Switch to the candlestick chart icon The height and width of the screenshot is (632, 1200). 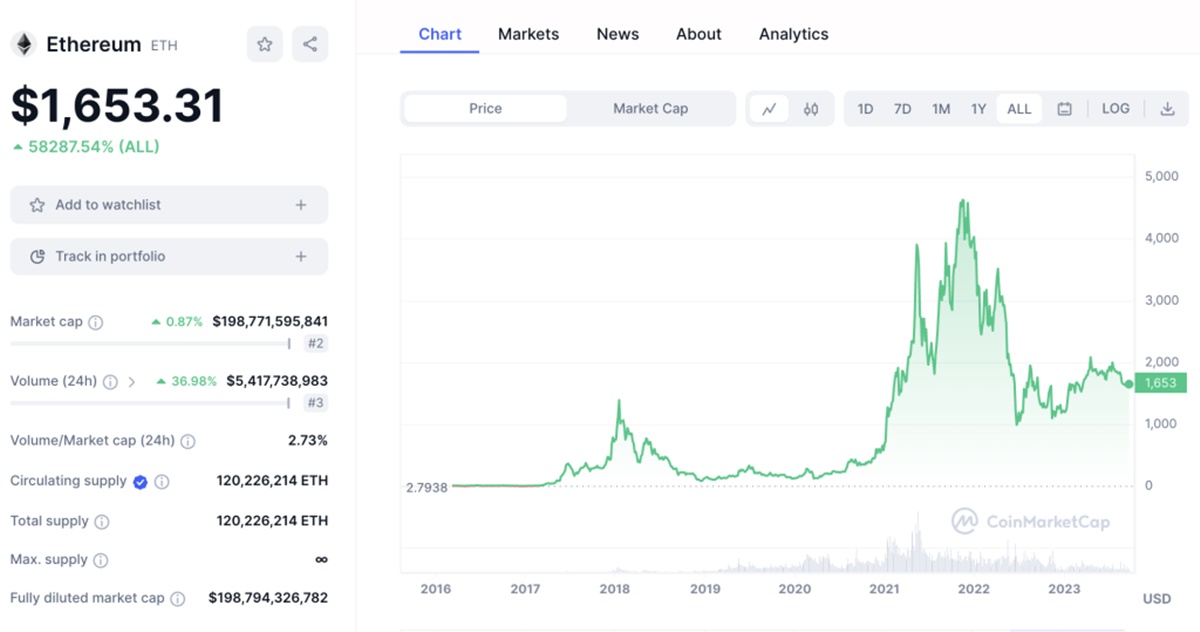[811, 109]
